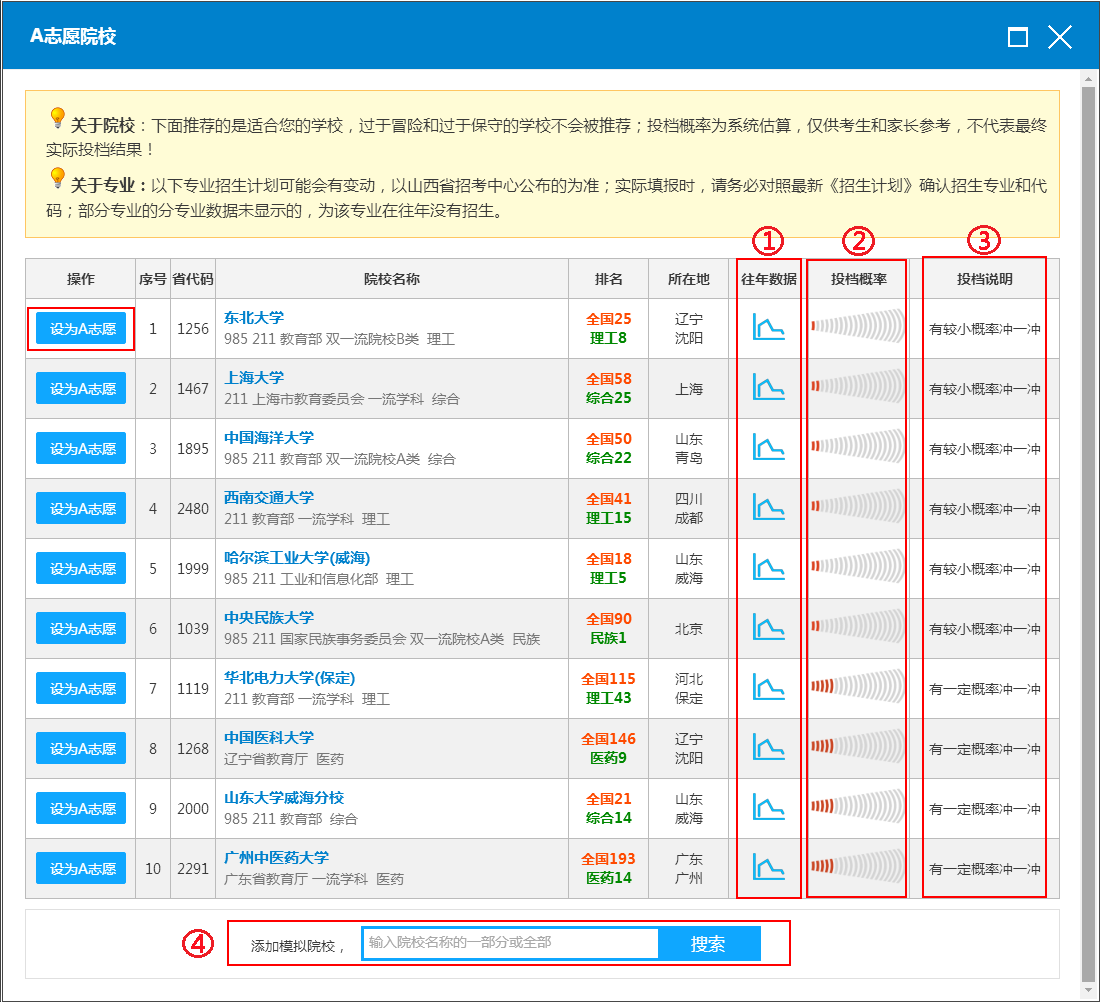Screen dimensions: 1101x1002
Task: Click 设为A志愿 button for 山东大学威海分校
Action: point(81,809)
